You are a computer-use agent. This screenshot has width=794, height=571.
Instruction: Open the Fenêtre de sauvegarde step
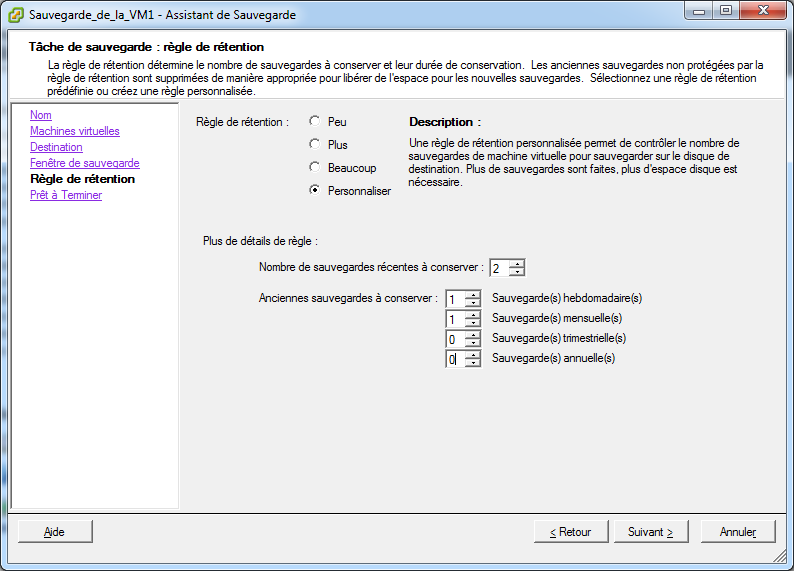tap(85, 163)
